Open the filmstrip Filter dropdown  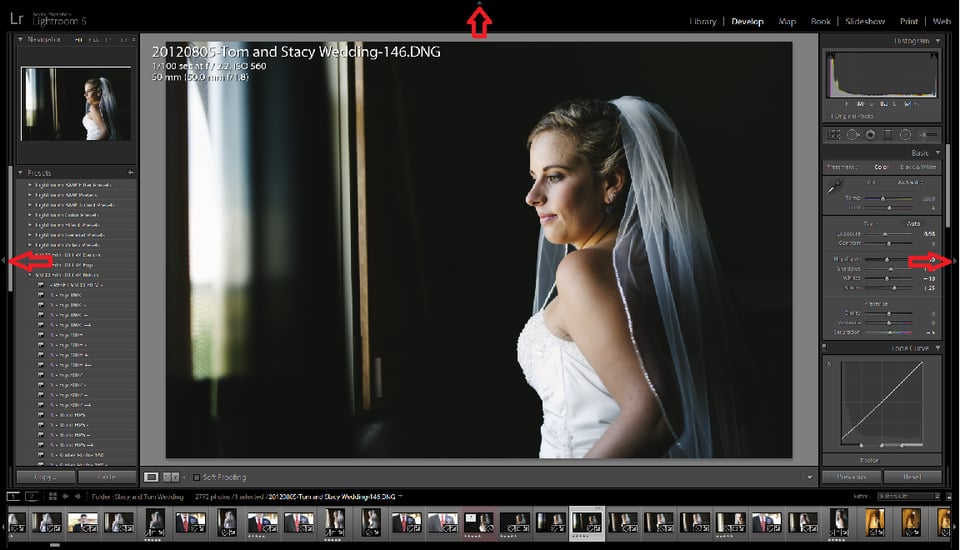tap(909, 496)
